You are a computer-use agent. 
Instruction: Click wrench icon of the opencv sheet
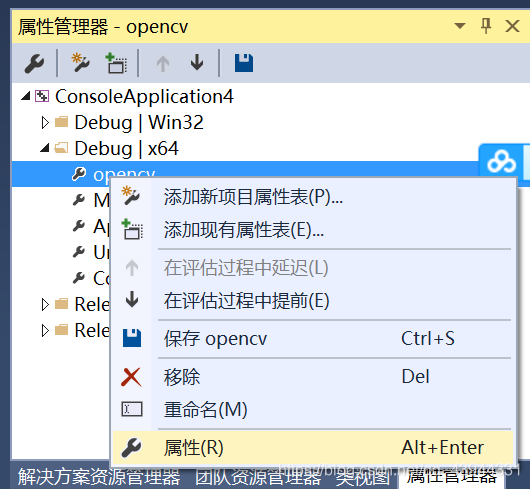(x=79, y=174)
